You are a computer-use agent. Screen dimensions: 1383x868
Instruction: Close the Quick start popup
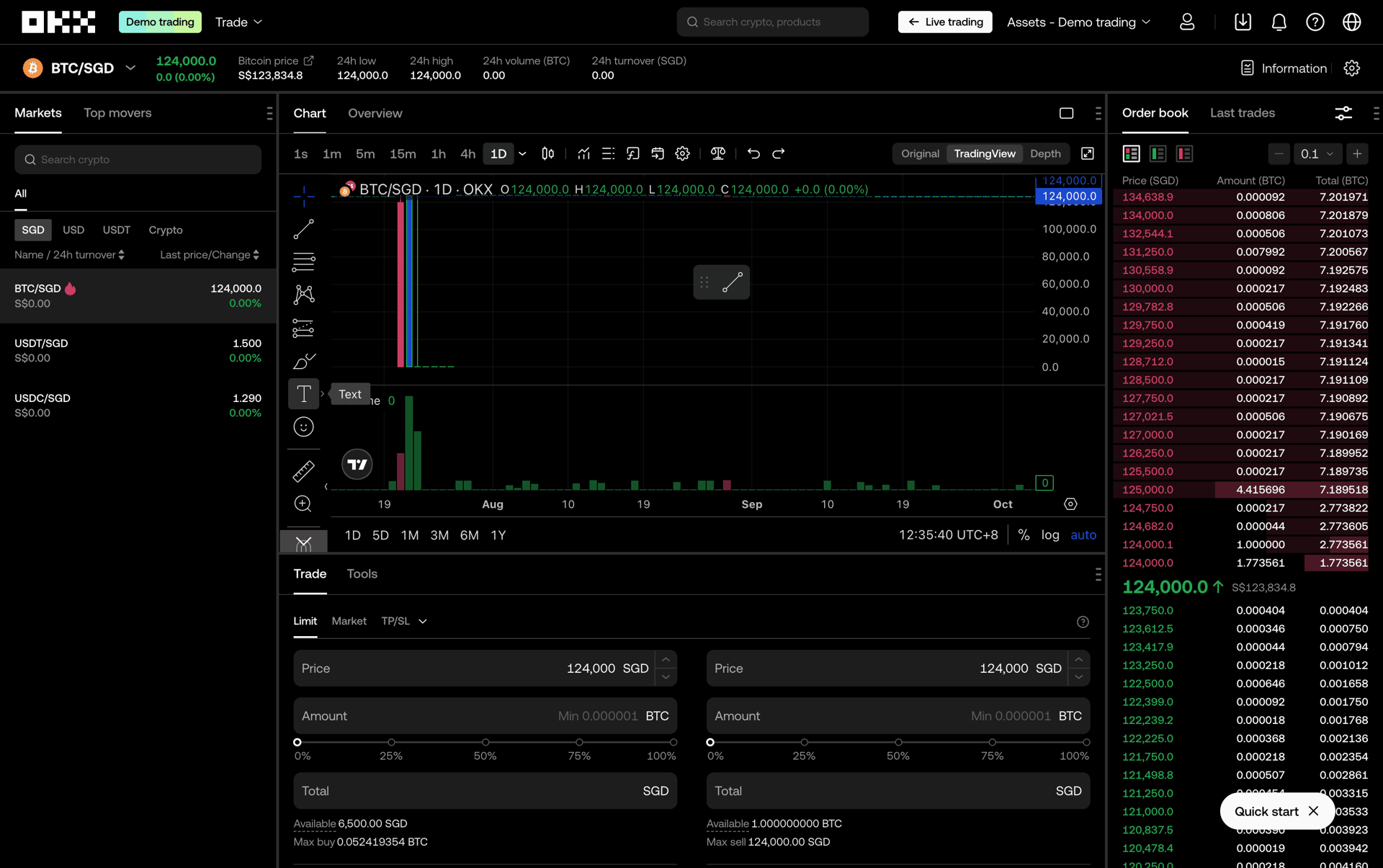(x=1313, y=811)
